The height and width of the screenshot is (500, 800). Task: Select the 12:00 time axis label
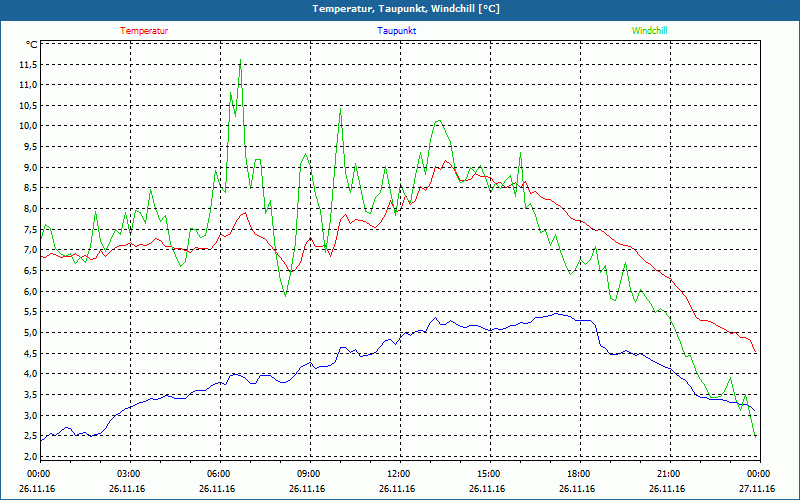pyautogui.click(x=398, y=474)
